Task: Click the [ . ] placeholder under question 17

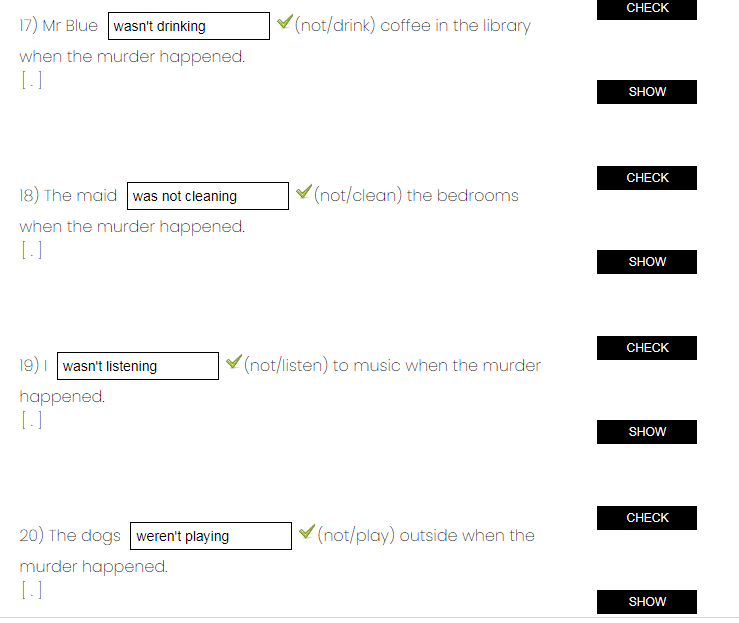Action: point(32,80)
